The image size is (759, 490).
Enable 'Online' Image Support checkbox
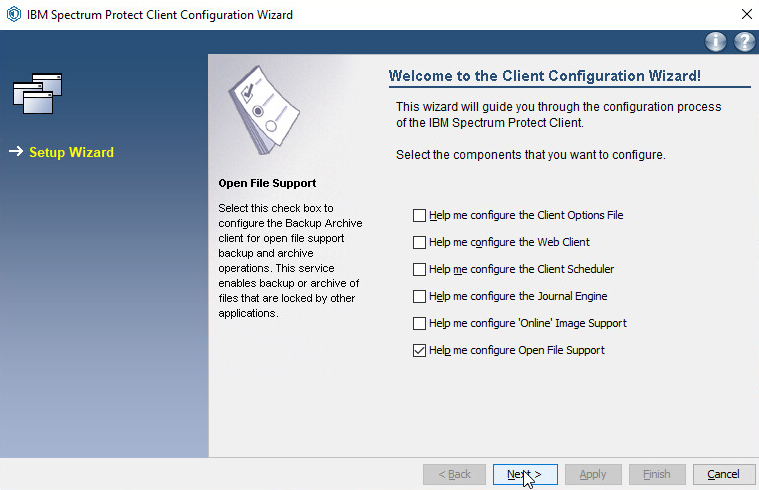[x=419, y=323]
